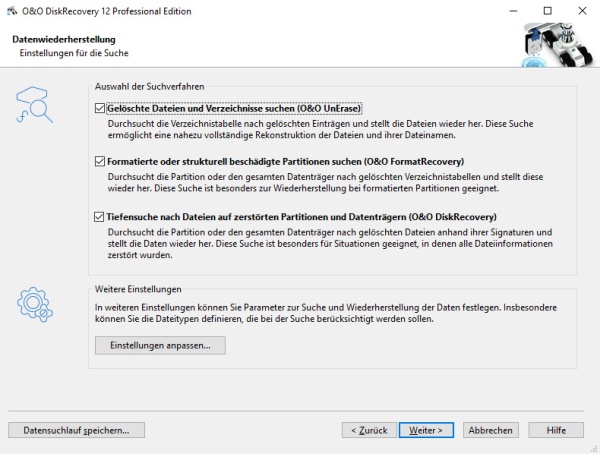Click the robot vehicle logo image
This screenshot has height=454, width=600.
557,45
